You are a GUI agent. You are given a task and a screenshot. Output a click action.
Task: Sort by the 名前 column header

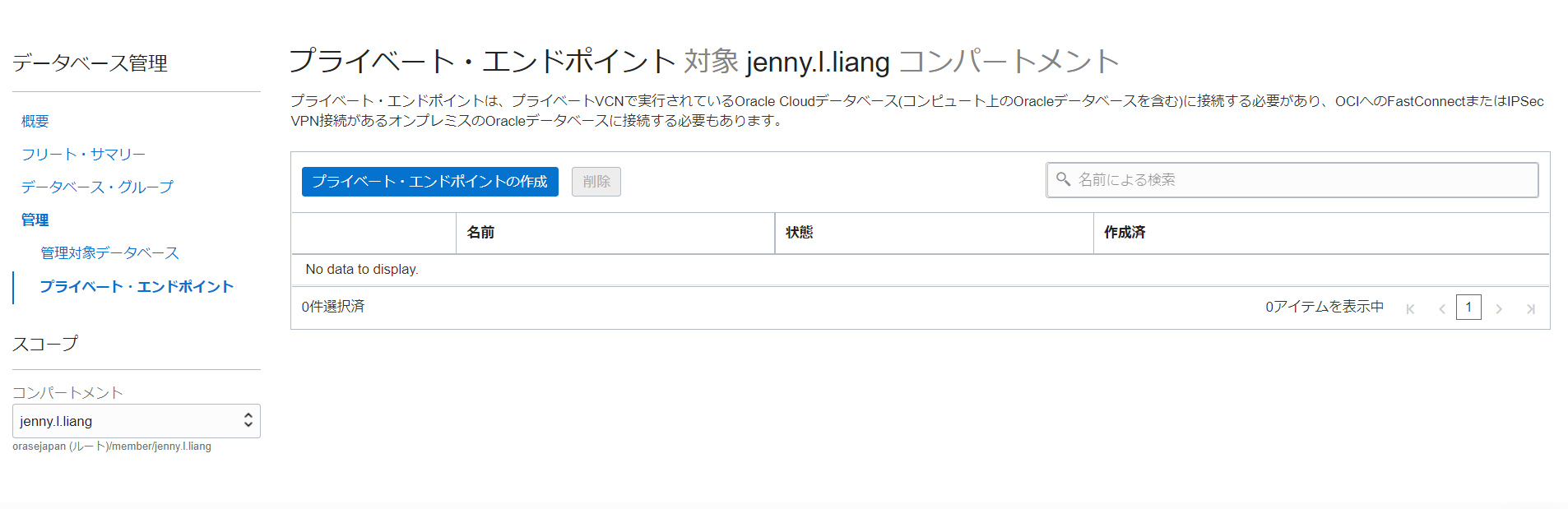click(x=481, y=233)
